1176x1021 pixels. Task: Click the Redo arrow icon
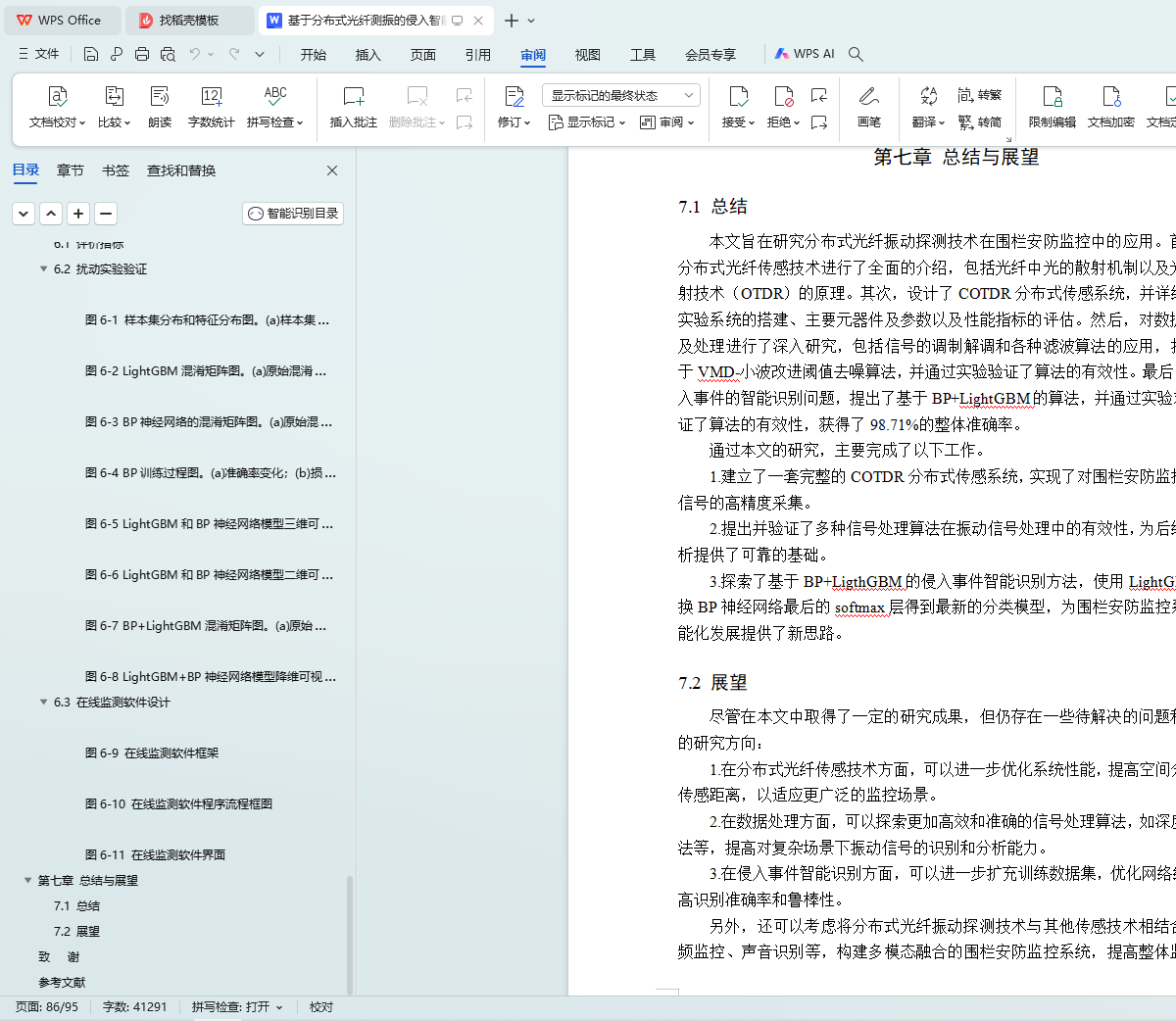pos(234,54)
